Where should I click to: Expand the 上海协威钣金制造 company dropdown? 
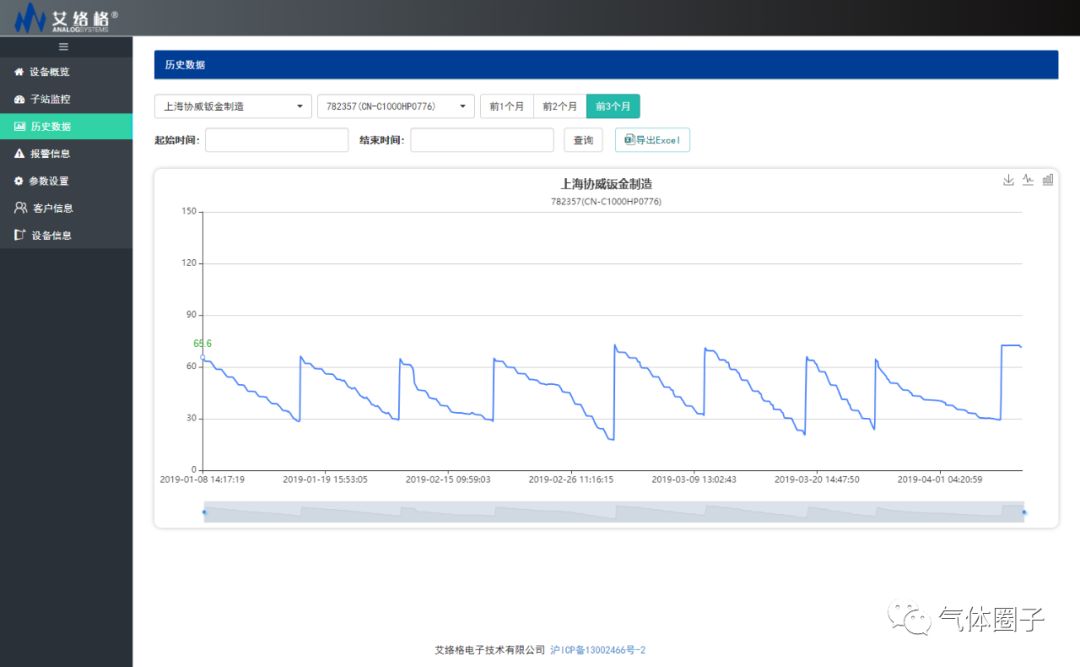(233, 106)
